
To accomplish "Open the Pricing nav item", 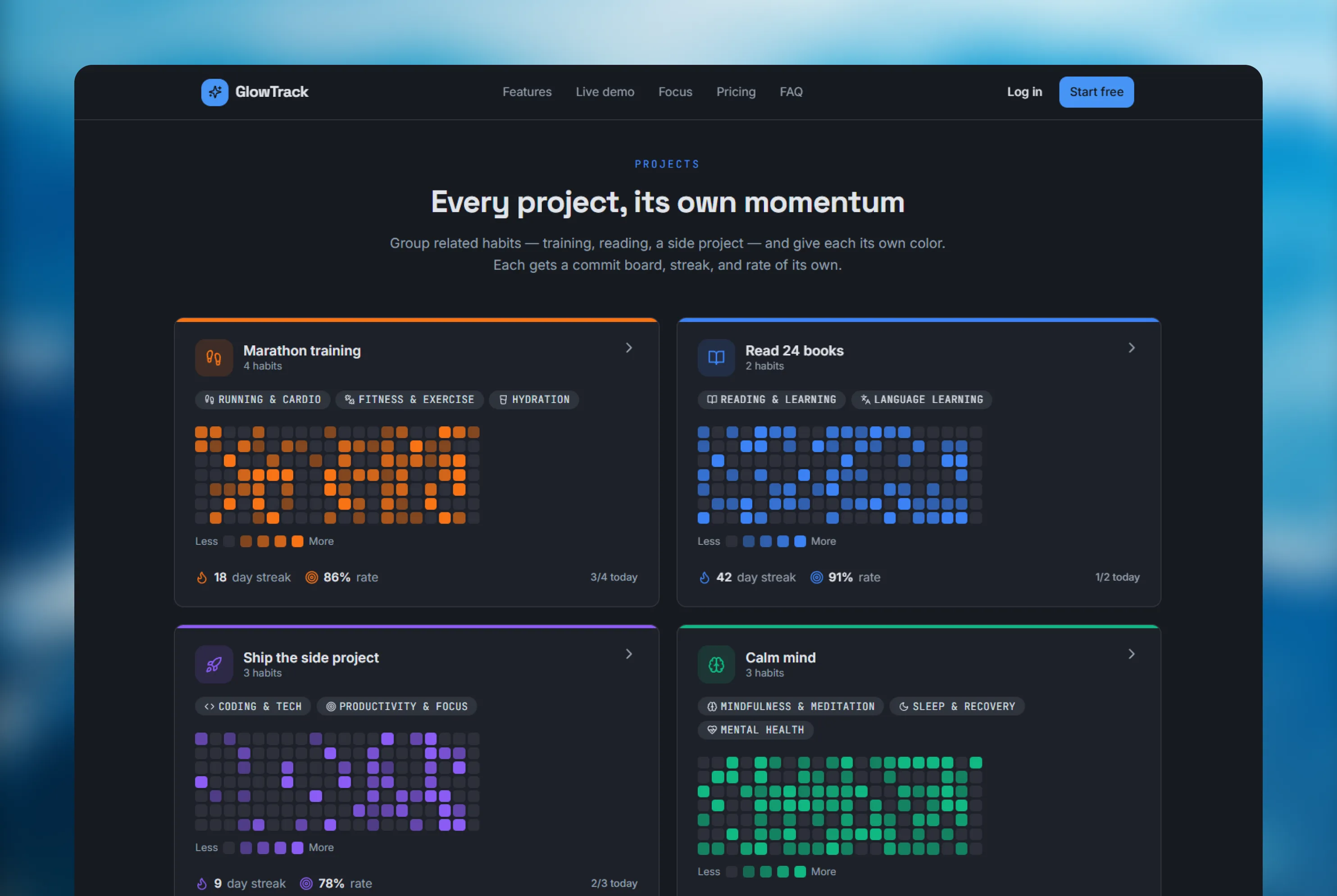I will (736, 92).
